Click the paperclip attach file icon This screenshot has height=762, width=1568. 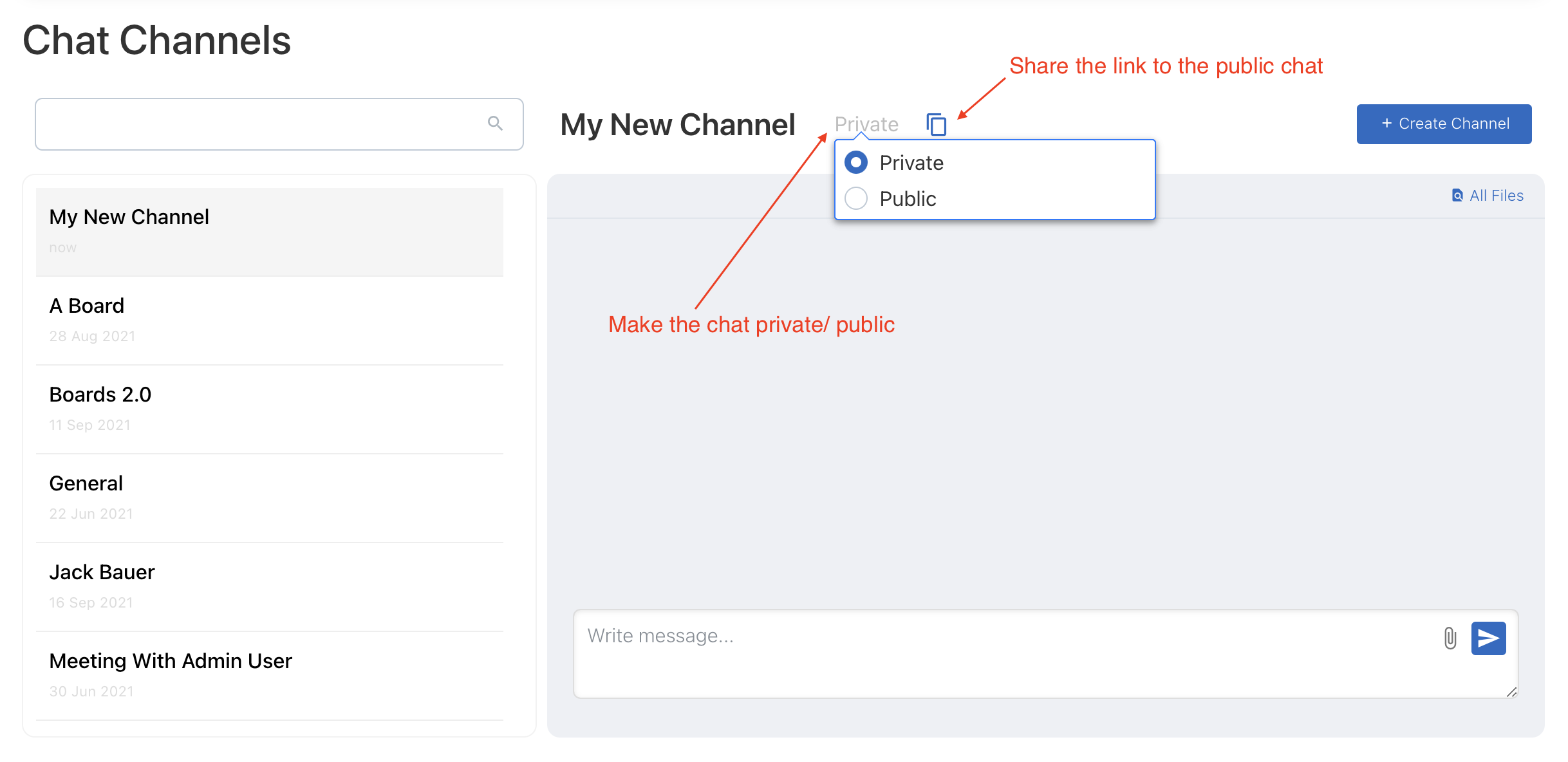[x=1450, y=638]
